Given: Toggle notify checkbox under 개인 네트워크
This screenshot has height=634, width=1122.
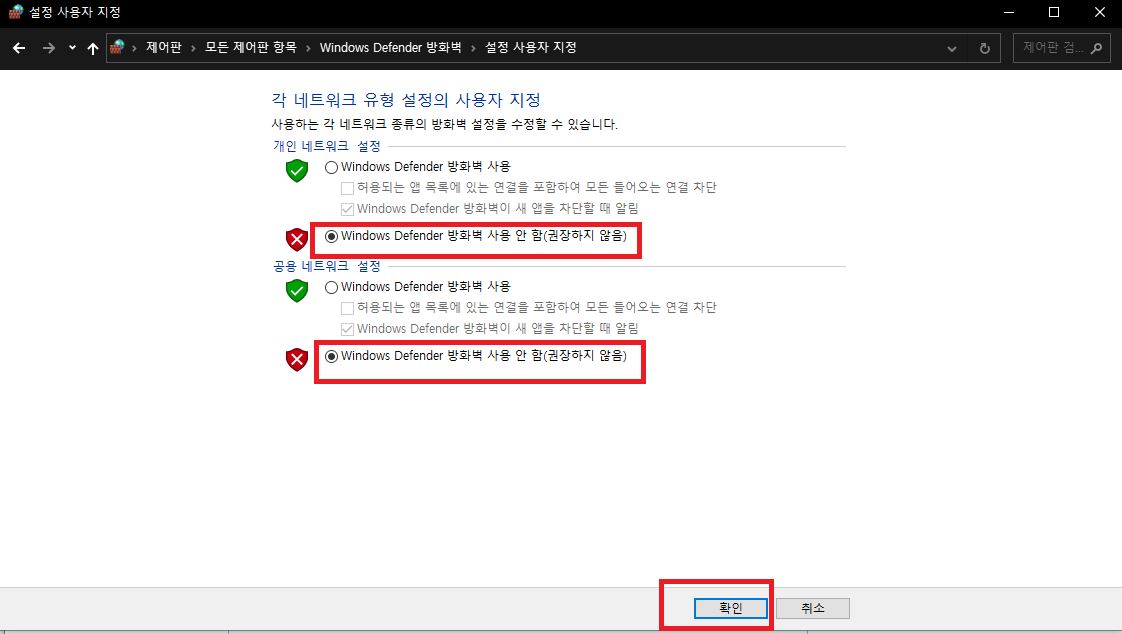Looking at the screenshot, I should 347,209.
